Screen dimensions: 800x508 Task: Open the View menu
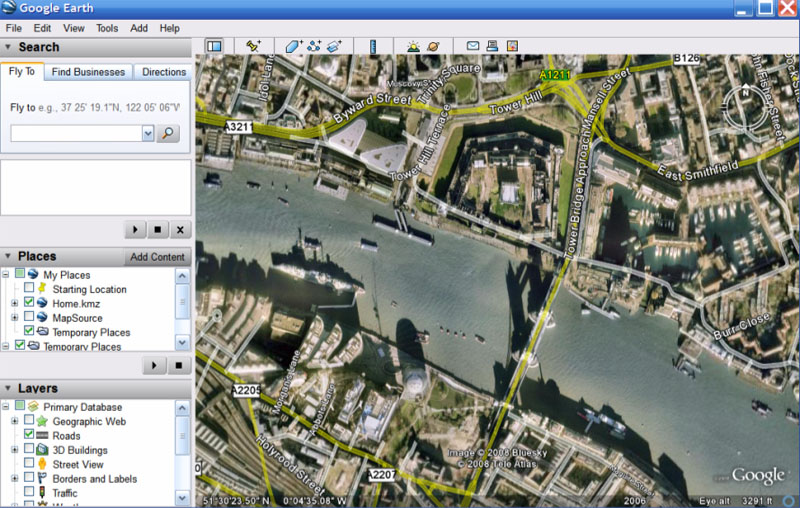coord(73,28)
